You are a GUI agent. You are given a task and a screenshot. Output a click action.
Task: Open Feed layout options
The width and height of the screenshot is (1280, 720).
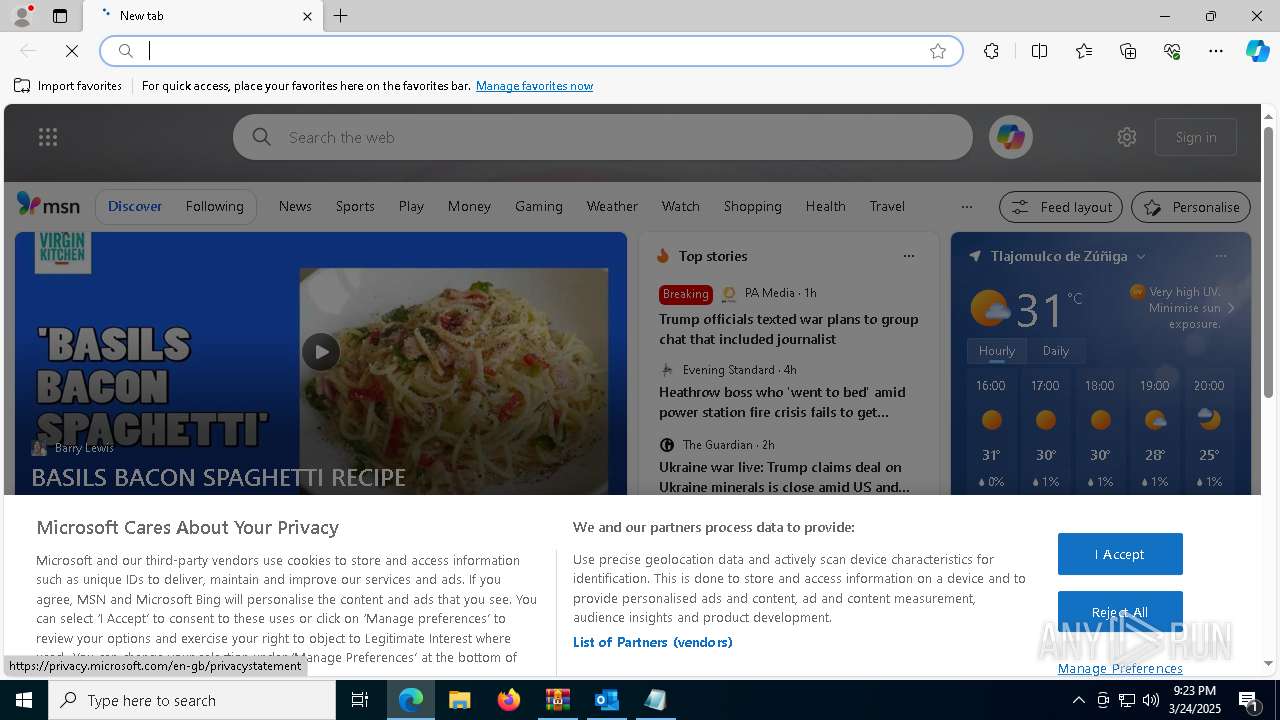[x=1061, y=207]
